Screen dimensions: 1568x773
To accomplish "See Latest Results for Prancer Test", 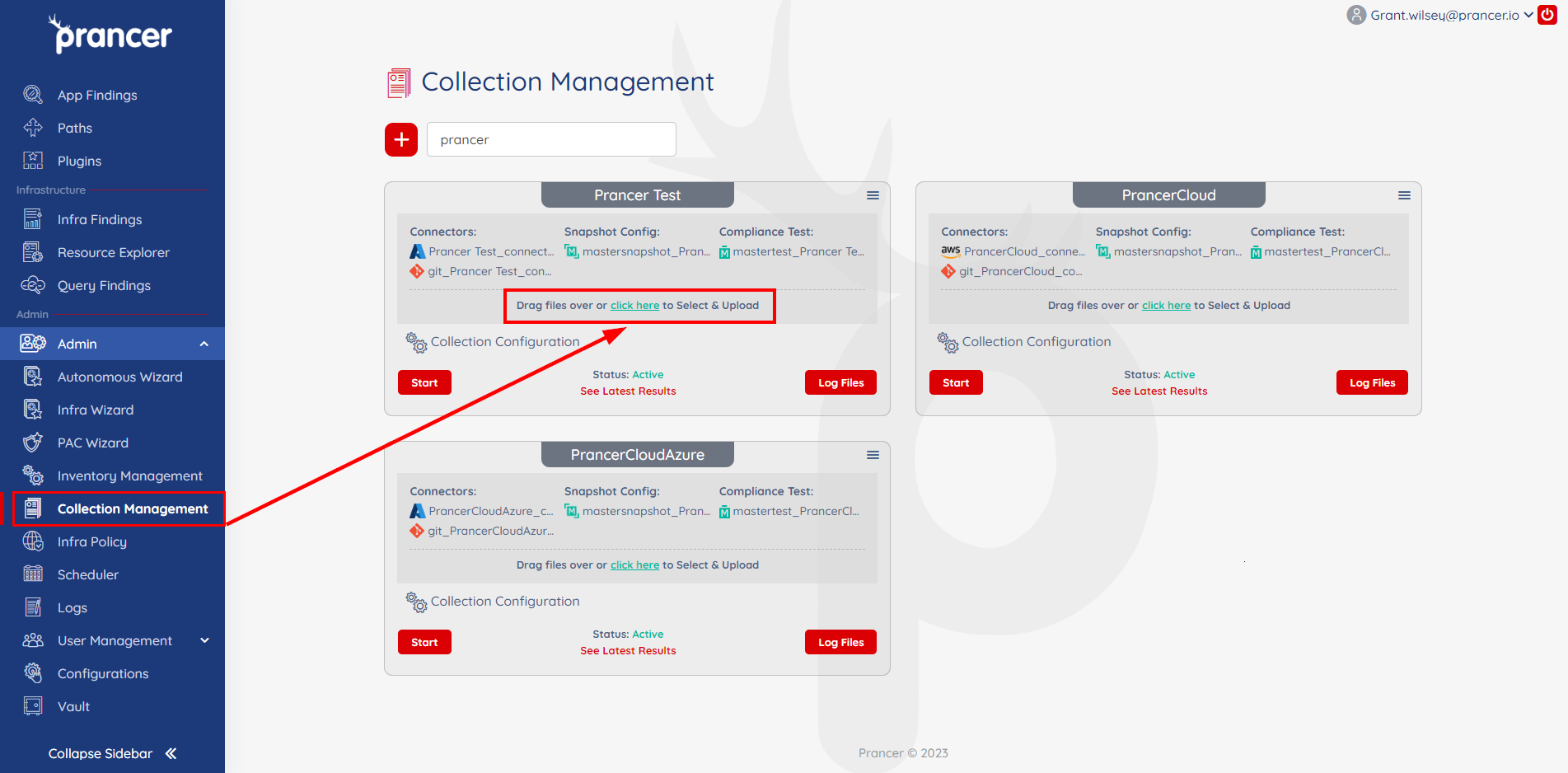I will 628,391.
